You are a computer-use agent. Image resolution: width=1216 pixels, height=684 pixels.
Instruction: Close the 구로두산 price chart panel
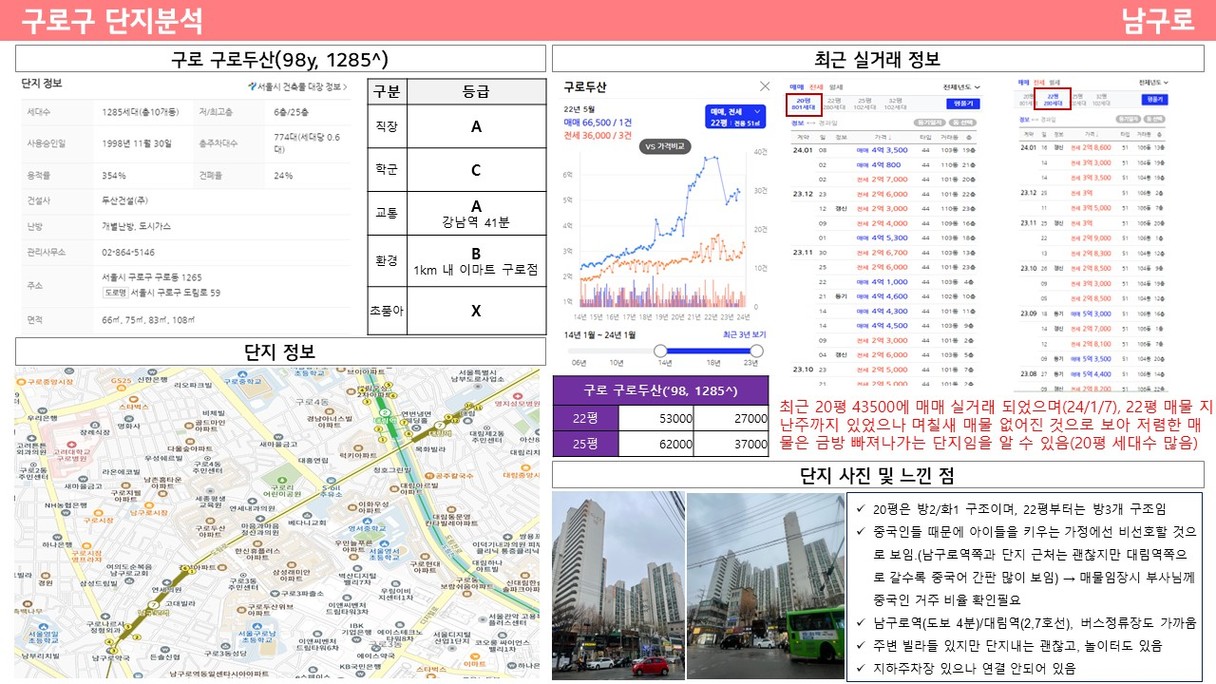[x=765, y=87]
